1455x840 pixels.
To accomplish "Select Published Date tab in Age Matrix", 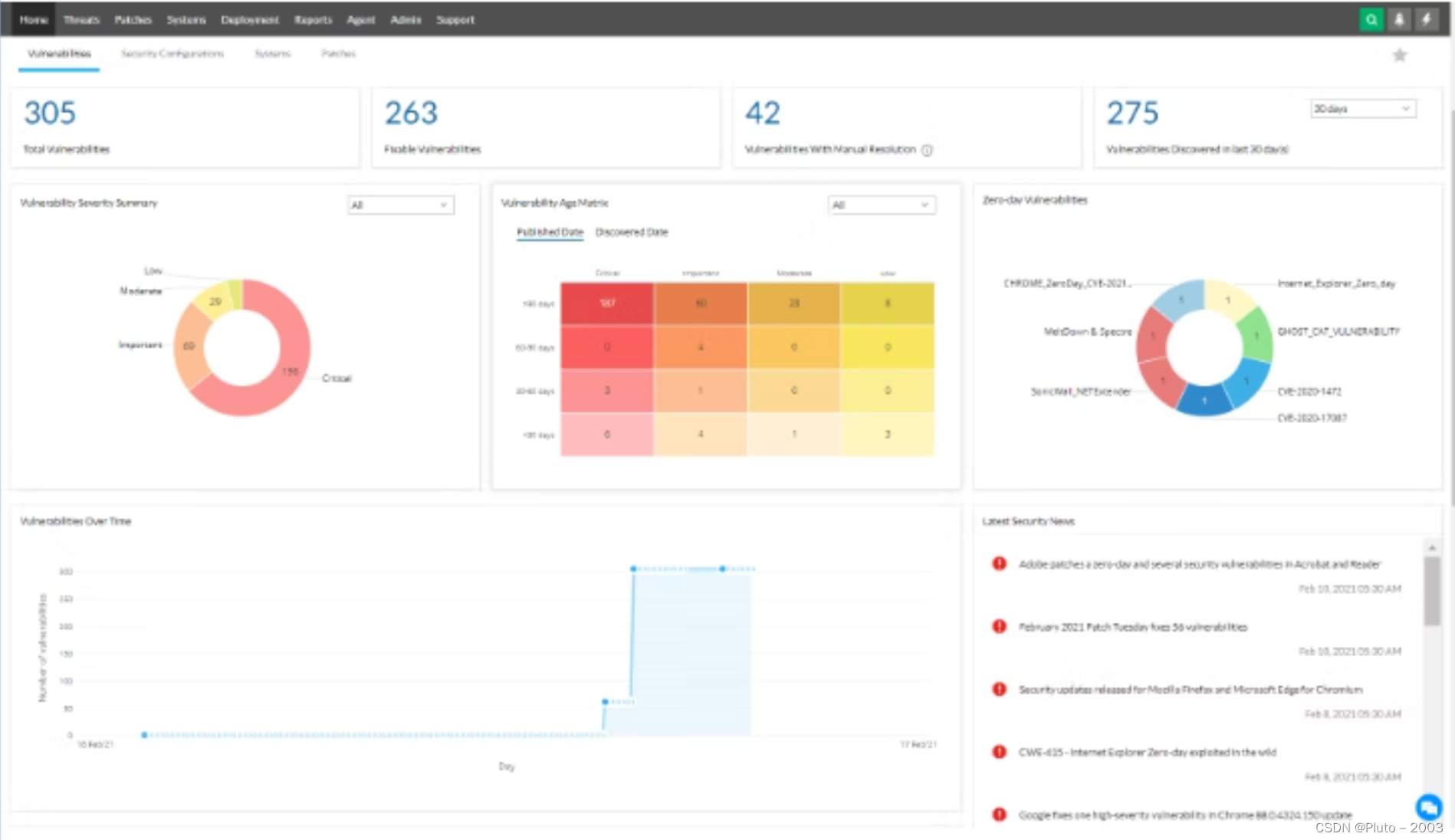I will [x=550, y=232].
